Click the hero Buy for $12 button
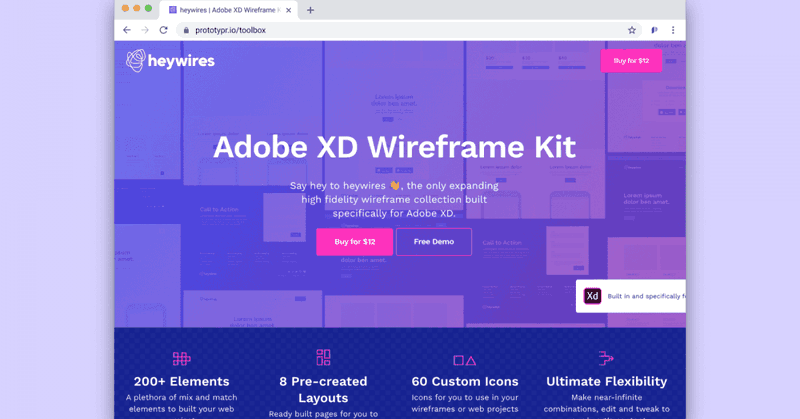The image size is (800, 419). [355, 242]
